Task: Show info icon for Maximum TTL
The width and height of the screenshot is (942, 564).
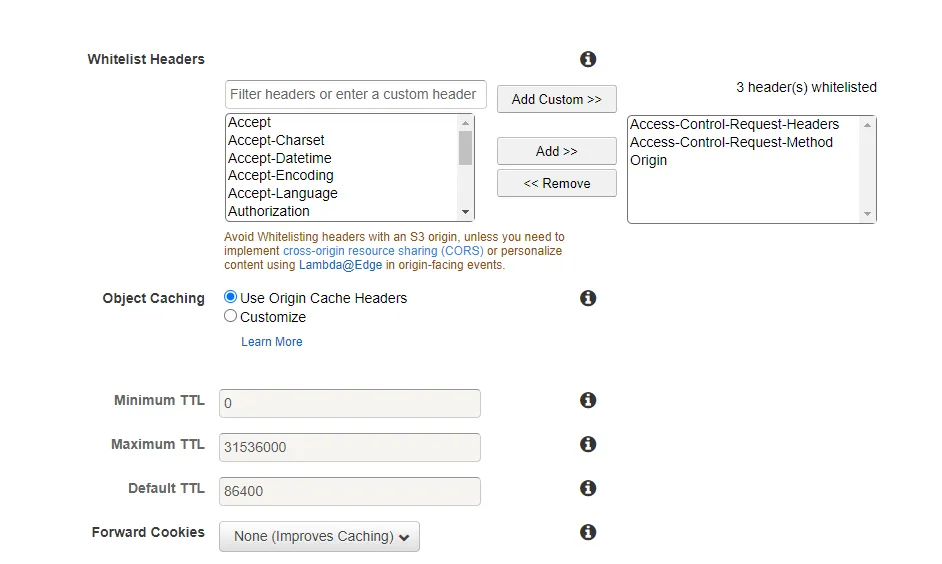Action: click(588, 444)
